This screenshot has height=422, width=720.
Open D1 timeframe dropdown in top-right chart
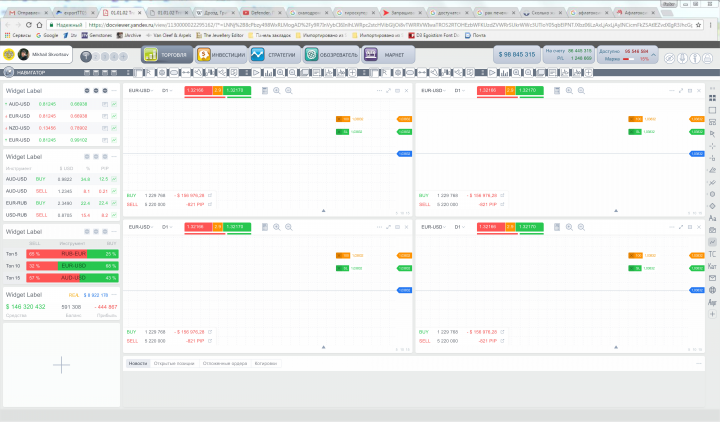click(459, 90)
